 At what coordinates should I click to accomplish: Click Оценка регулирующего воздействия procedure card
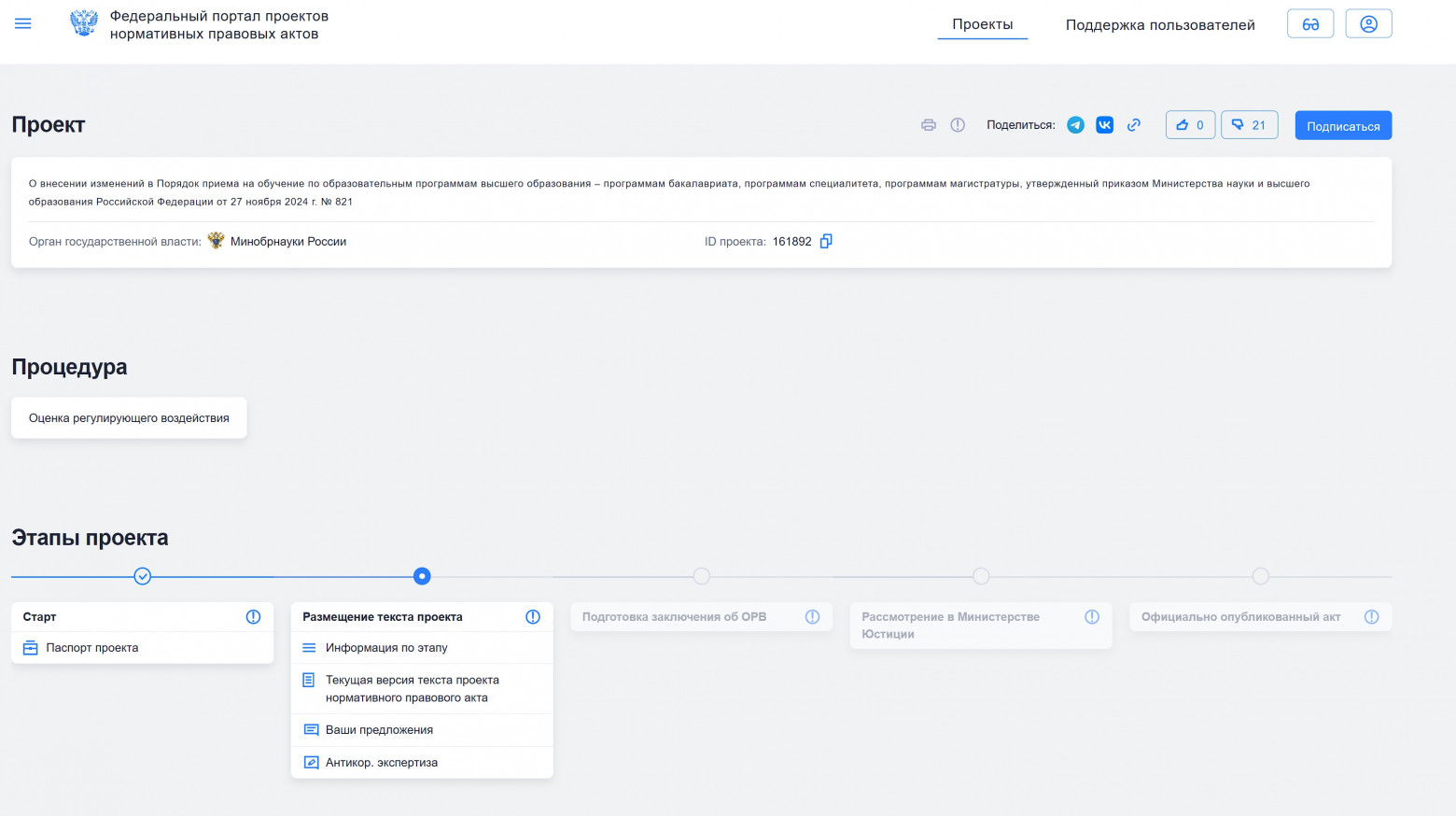(x=129, y=418)
